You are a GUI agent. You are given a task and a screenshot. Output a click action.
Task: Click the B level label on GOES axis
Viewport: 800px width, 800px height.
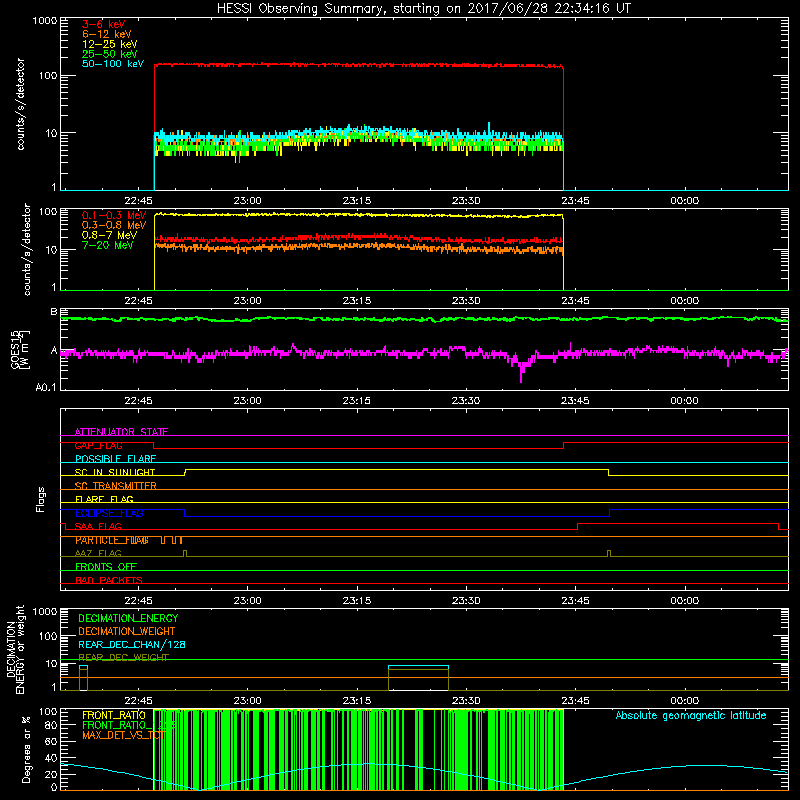click(54, 311)
